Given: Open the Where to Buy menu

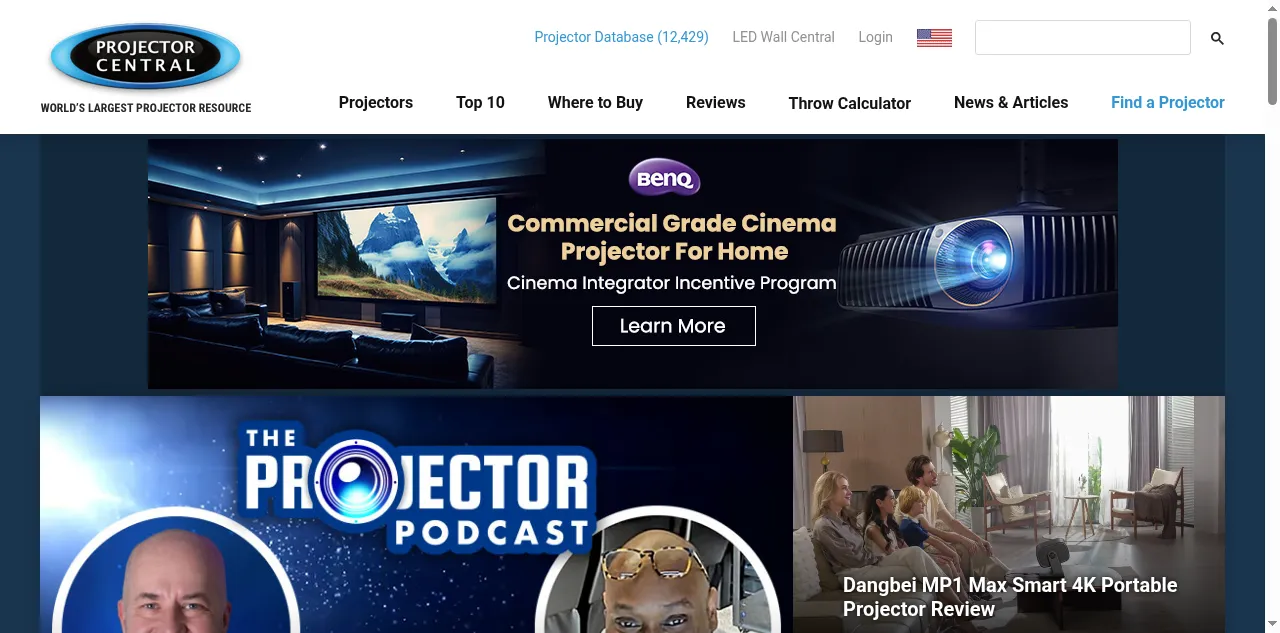Looking at the screenshot, I should 595,102.
